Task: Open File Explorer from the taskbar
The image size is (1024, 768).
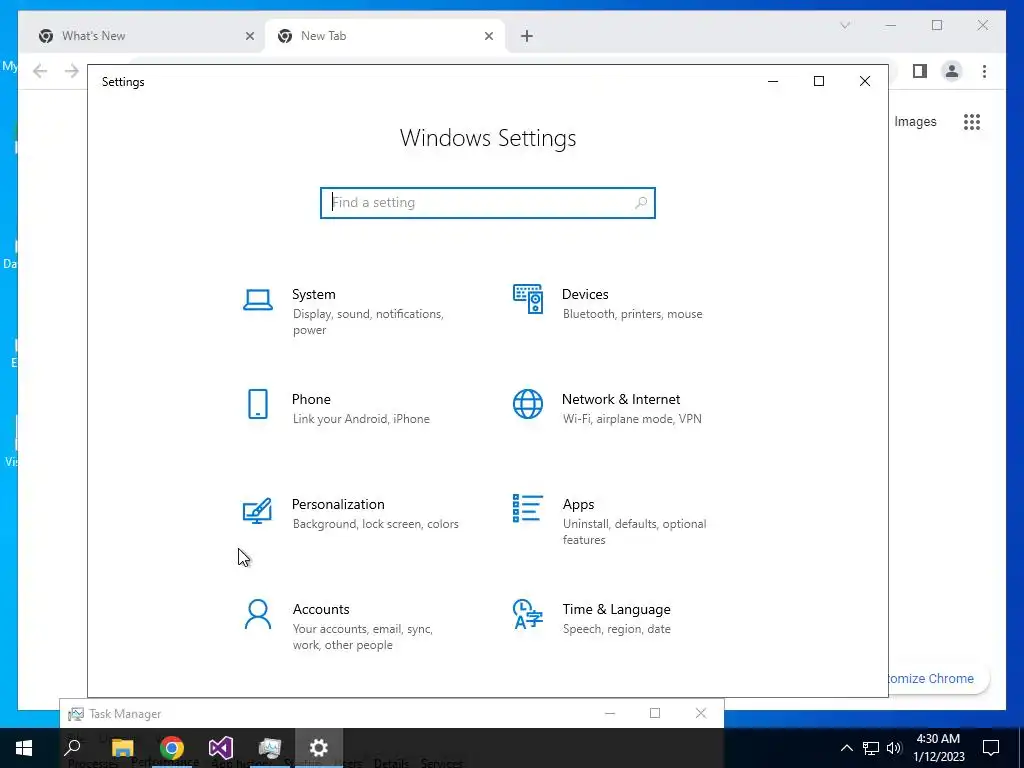Action: click(x=122, y=748)
